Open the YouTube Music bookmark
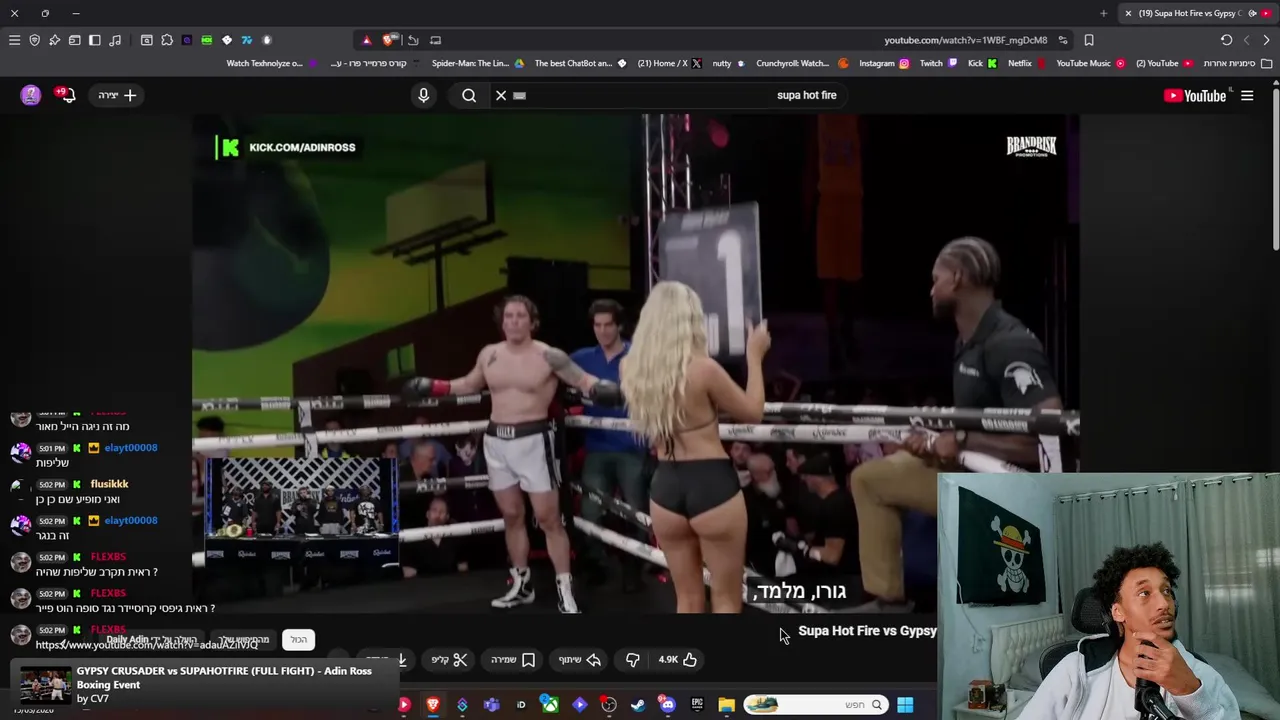This screenshot has height=720, width=1280. click(x=1090, y=63)
